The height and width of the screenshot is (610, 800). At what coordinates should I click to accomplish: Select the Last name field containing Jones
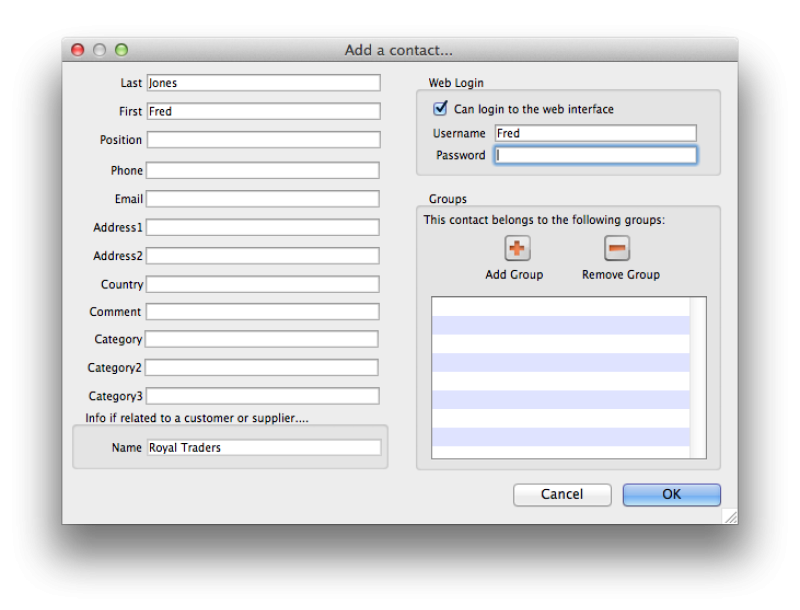(x=262, y=82)
